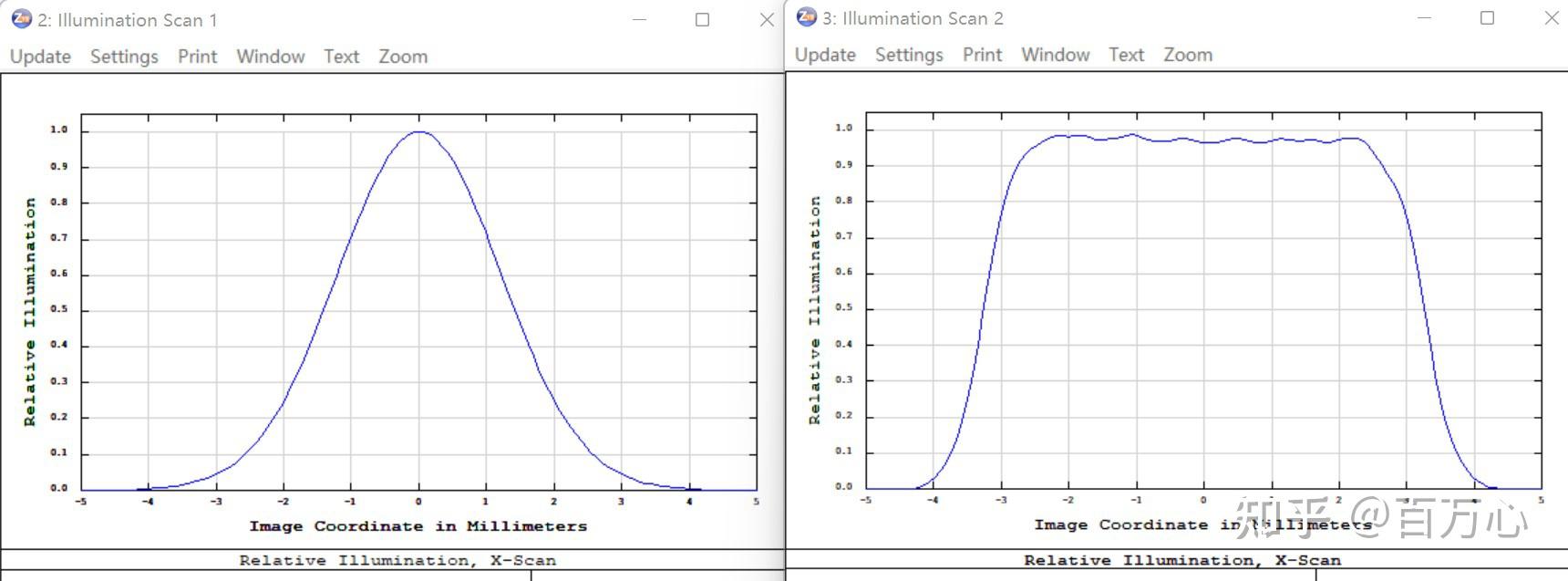Open Window menu in Illumination Scan 2
This screenshot has height=581, width=1568.
(x=1056, y=55)
